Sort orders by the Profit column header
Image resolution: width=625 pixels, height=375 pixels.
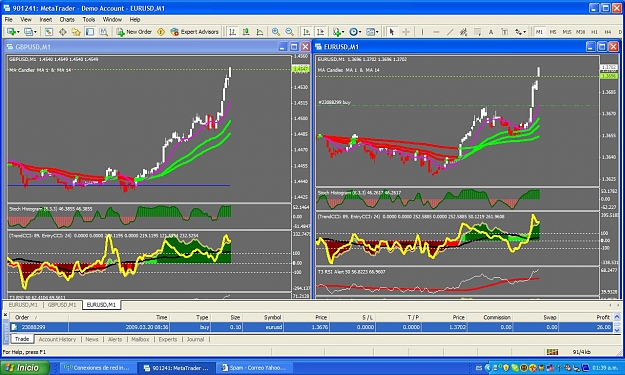(586, 318)
